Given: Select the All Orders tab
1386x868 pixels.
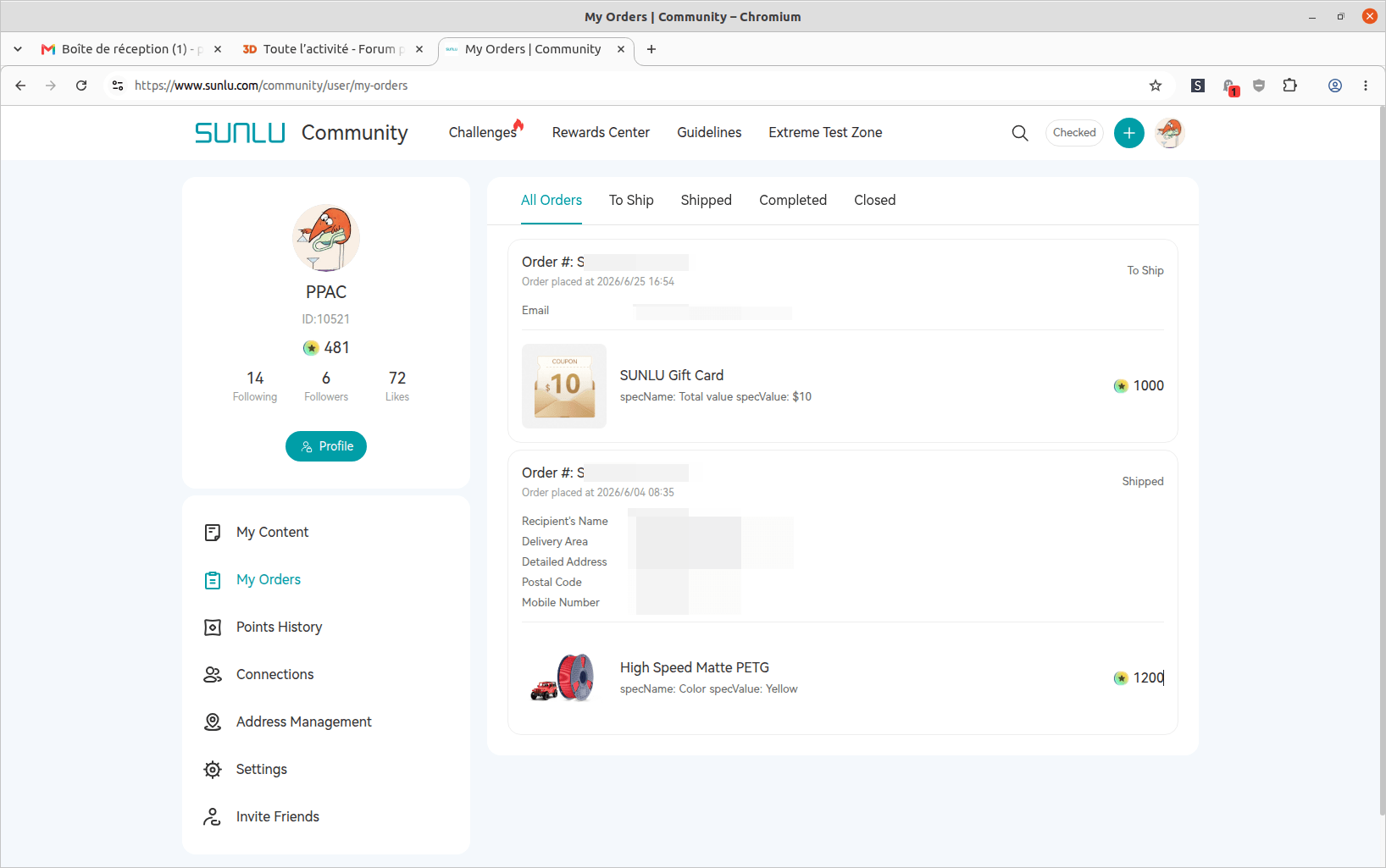Looking at the screenshot, I should point(552,201).
